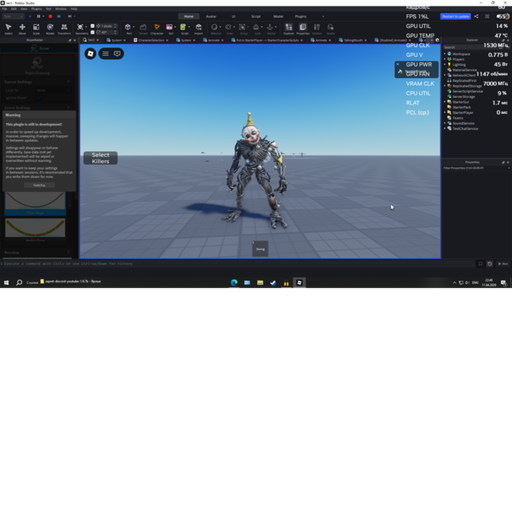Activate the Transform tool

(64, 29)
